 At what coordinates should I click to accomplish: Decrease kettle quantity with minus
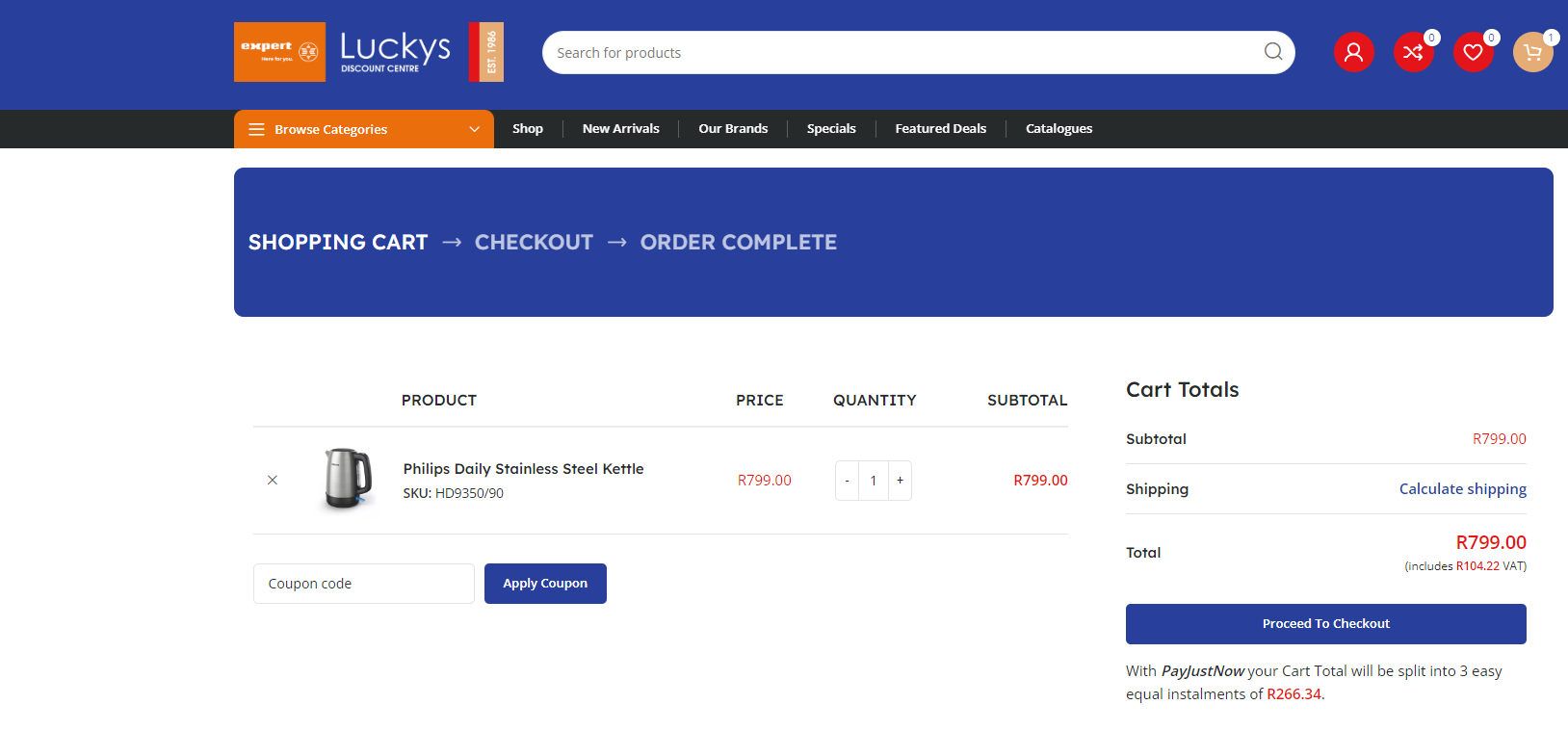847,481
